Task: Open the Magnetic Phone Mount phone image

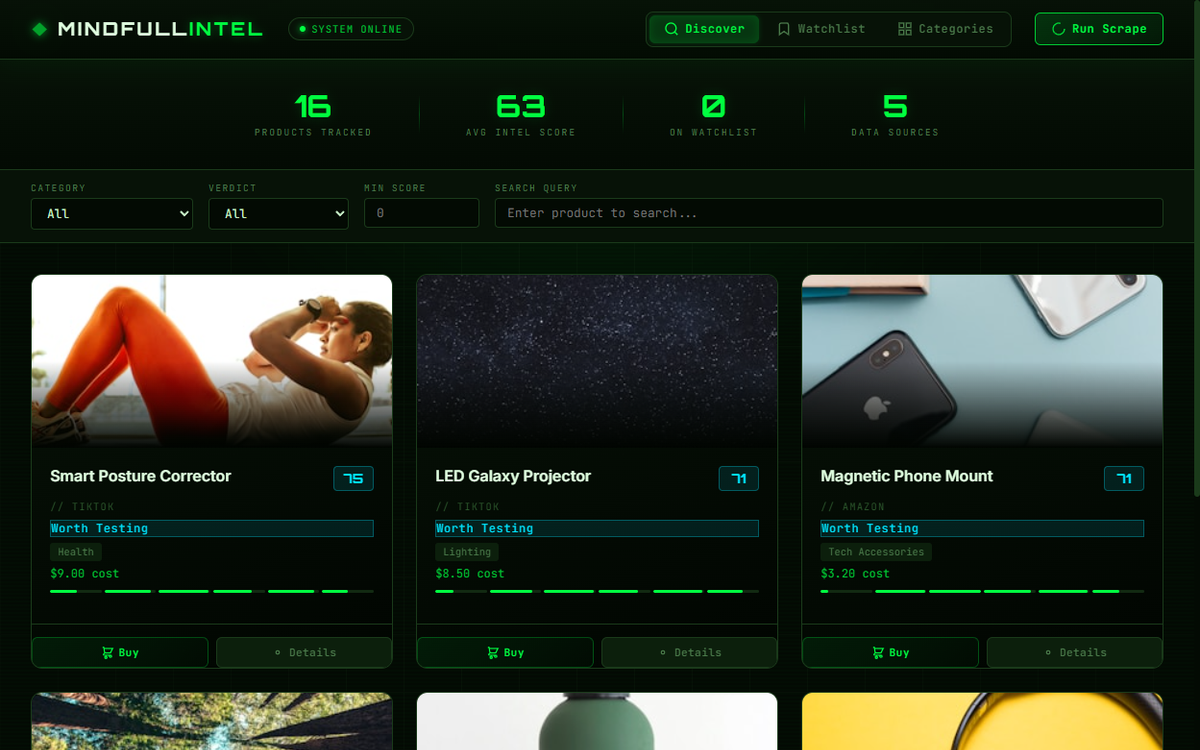Action: point(982,360)
